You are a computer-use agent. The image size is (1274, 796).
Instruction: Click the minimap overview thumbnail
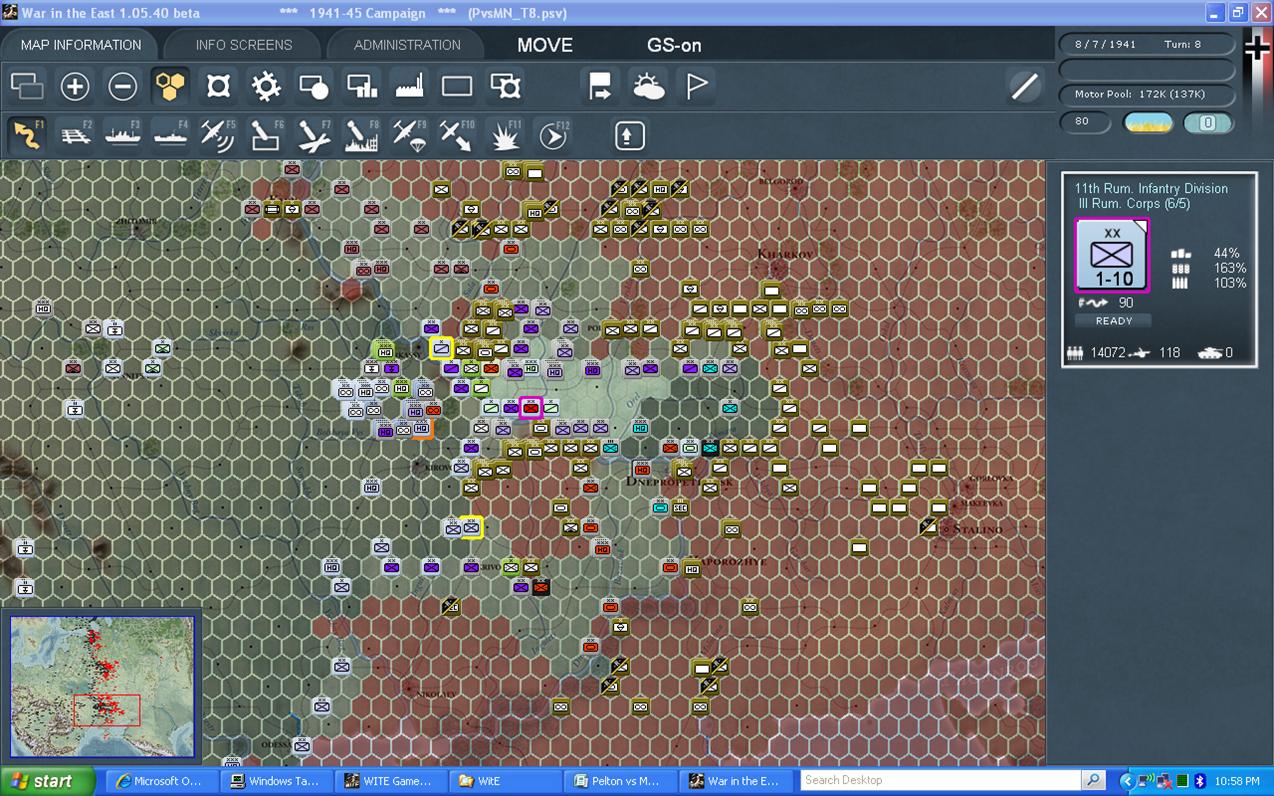102,687
